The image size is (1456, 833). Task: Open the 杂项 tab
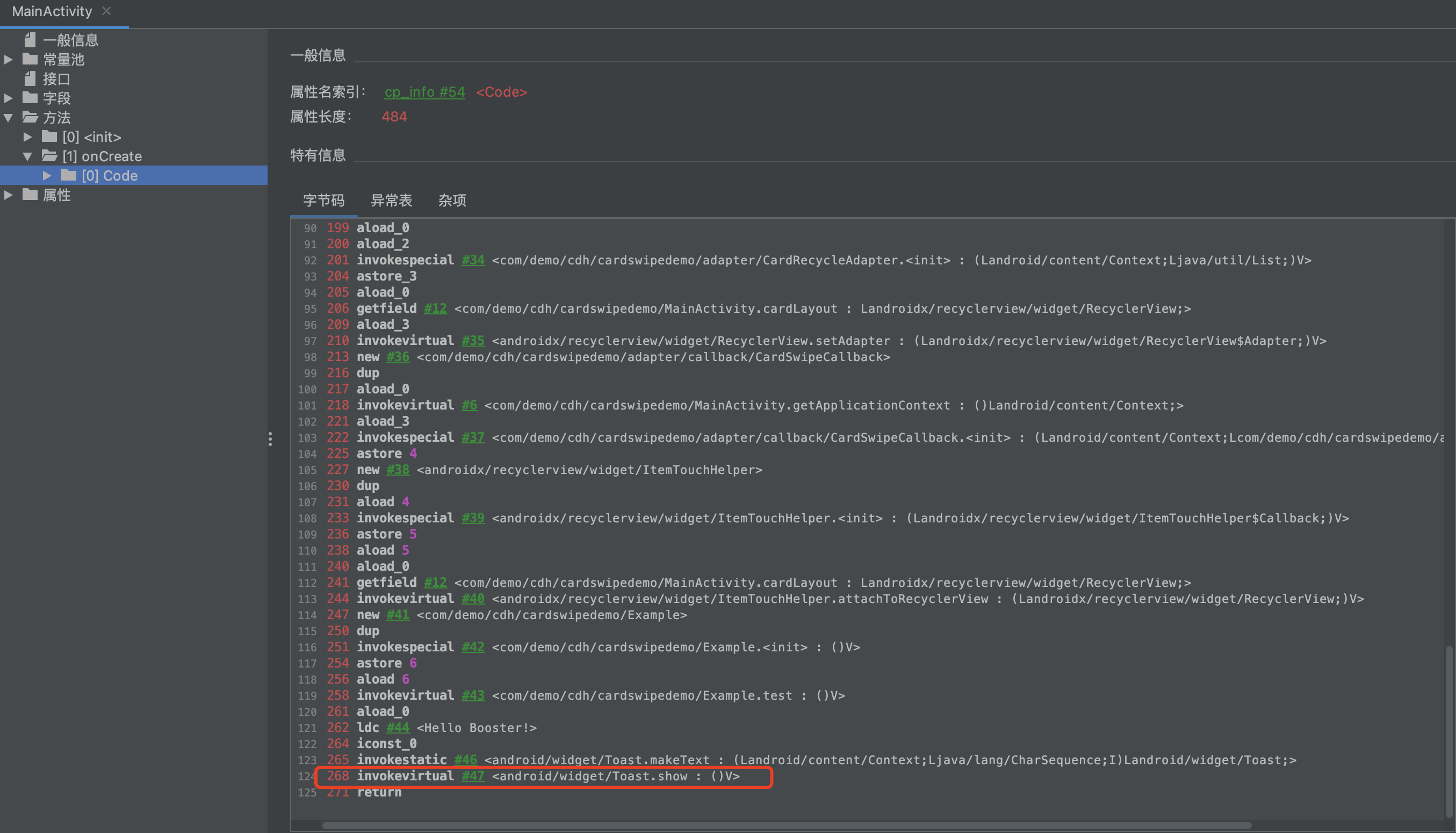(x=452, y=200)
